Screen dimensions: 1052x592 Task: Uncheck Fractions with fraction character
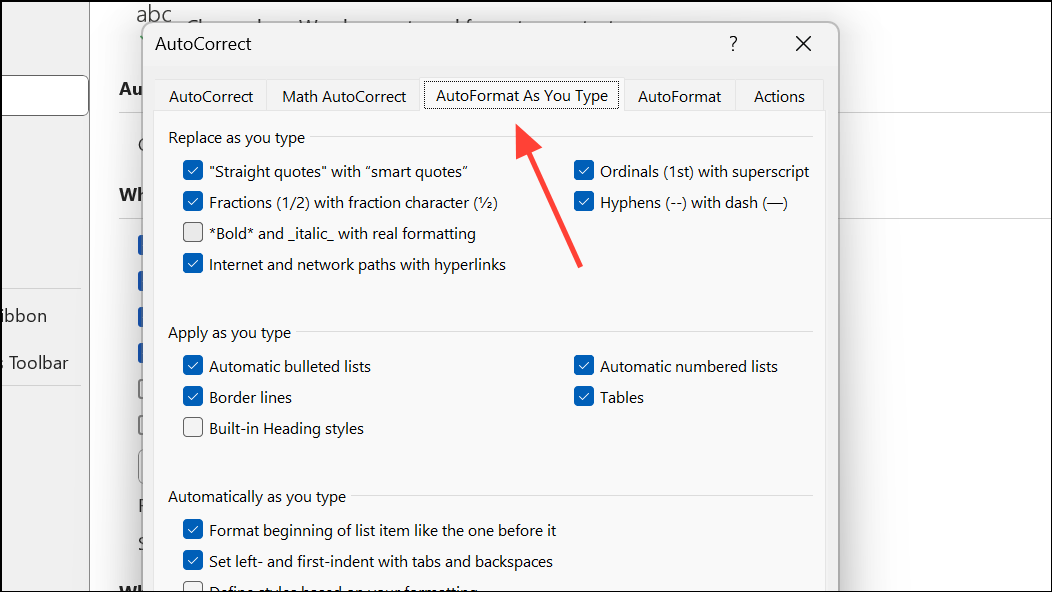[193, 201]
